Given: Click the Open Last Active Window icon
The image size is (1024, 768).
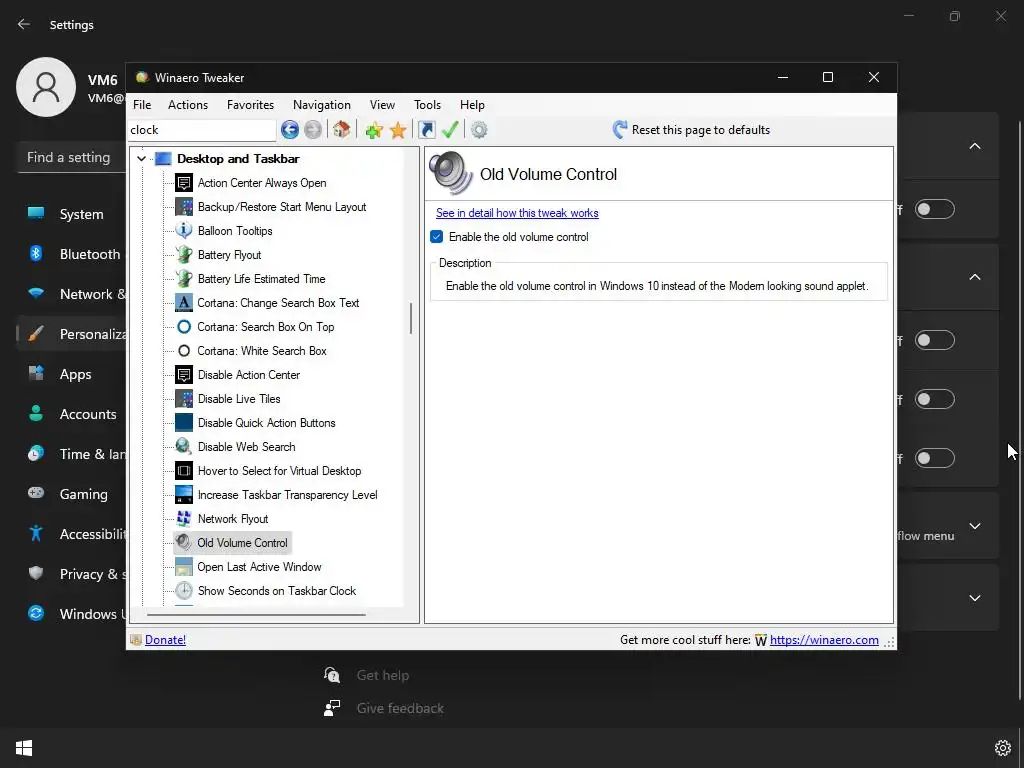Looking at the screenshot, I should coord(184,567).
